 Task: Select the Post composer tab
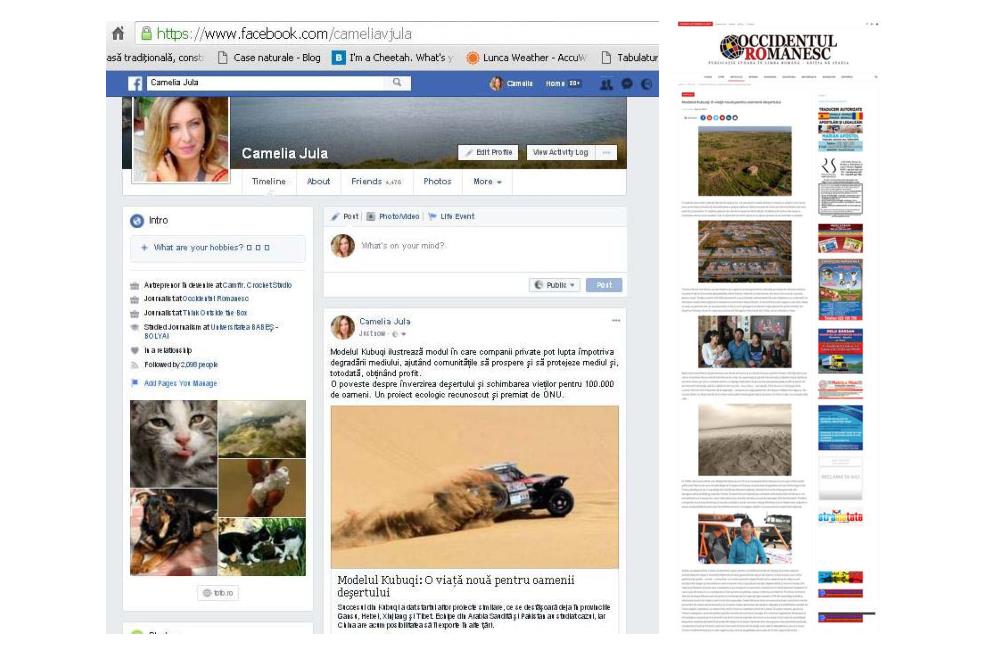coord(345,217)
